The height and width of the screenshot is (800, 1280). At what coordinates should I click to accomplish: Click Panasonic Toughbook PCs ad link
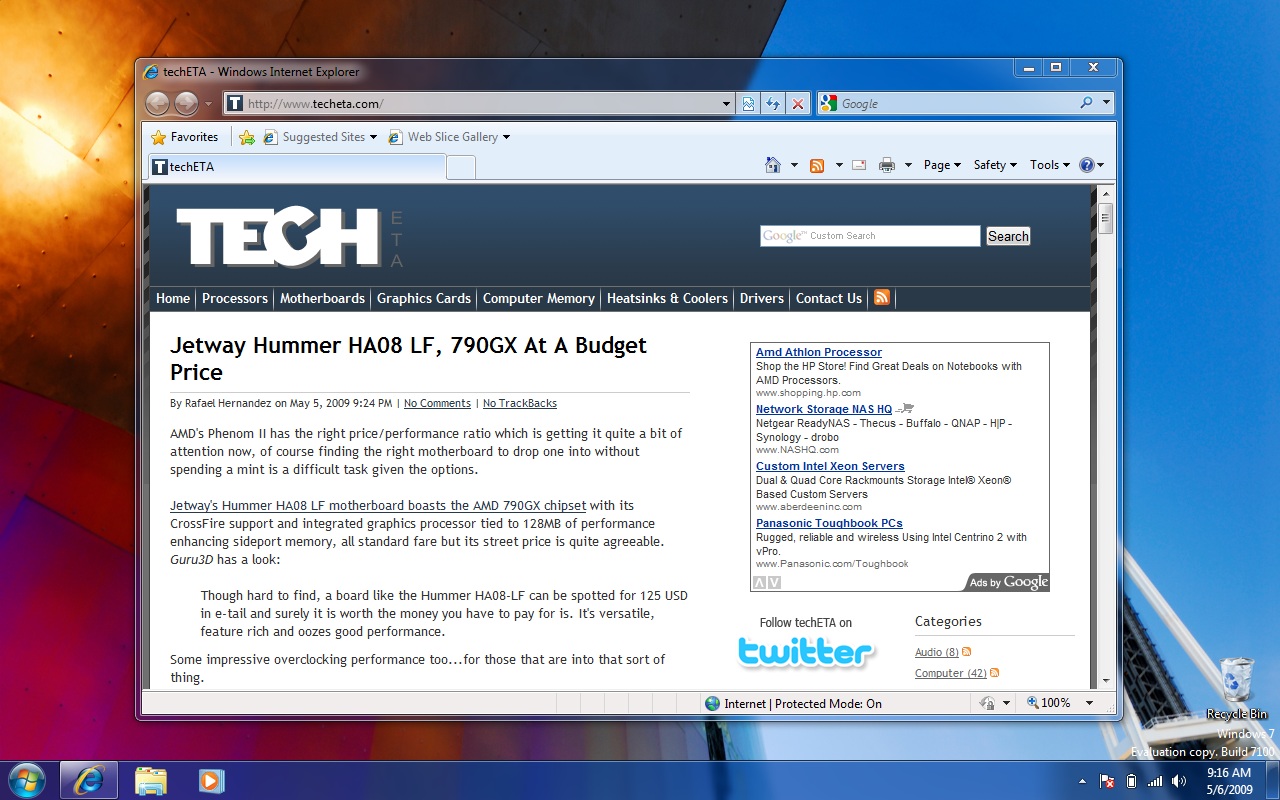(829, 523)
